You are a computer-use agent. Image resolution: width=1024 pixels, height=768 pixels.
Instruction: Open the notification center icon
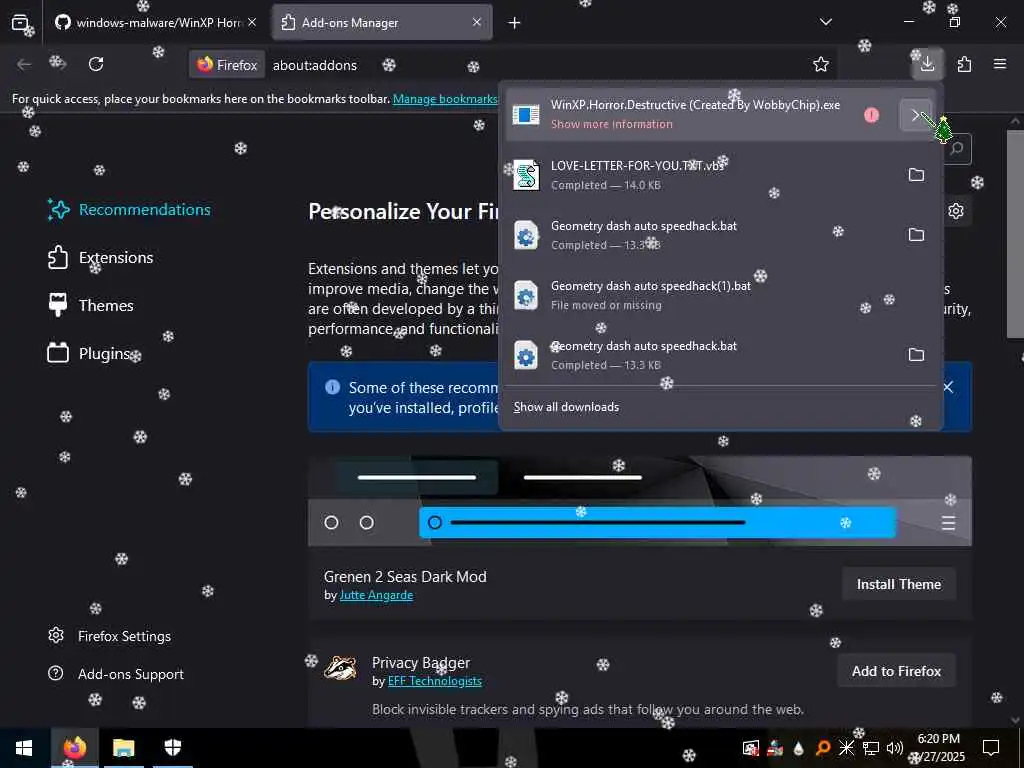pyautogui.click(x=991, y=748)
